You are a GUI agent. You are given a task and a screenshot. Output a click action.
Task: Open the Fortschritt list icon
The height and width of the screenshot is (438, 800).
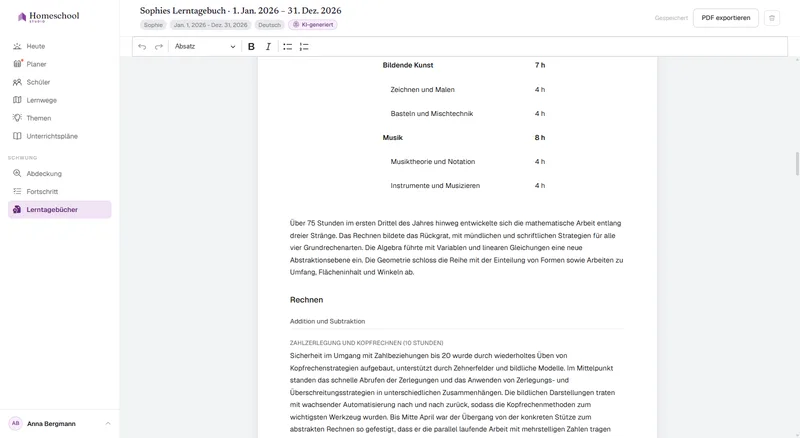click(17, 191)
